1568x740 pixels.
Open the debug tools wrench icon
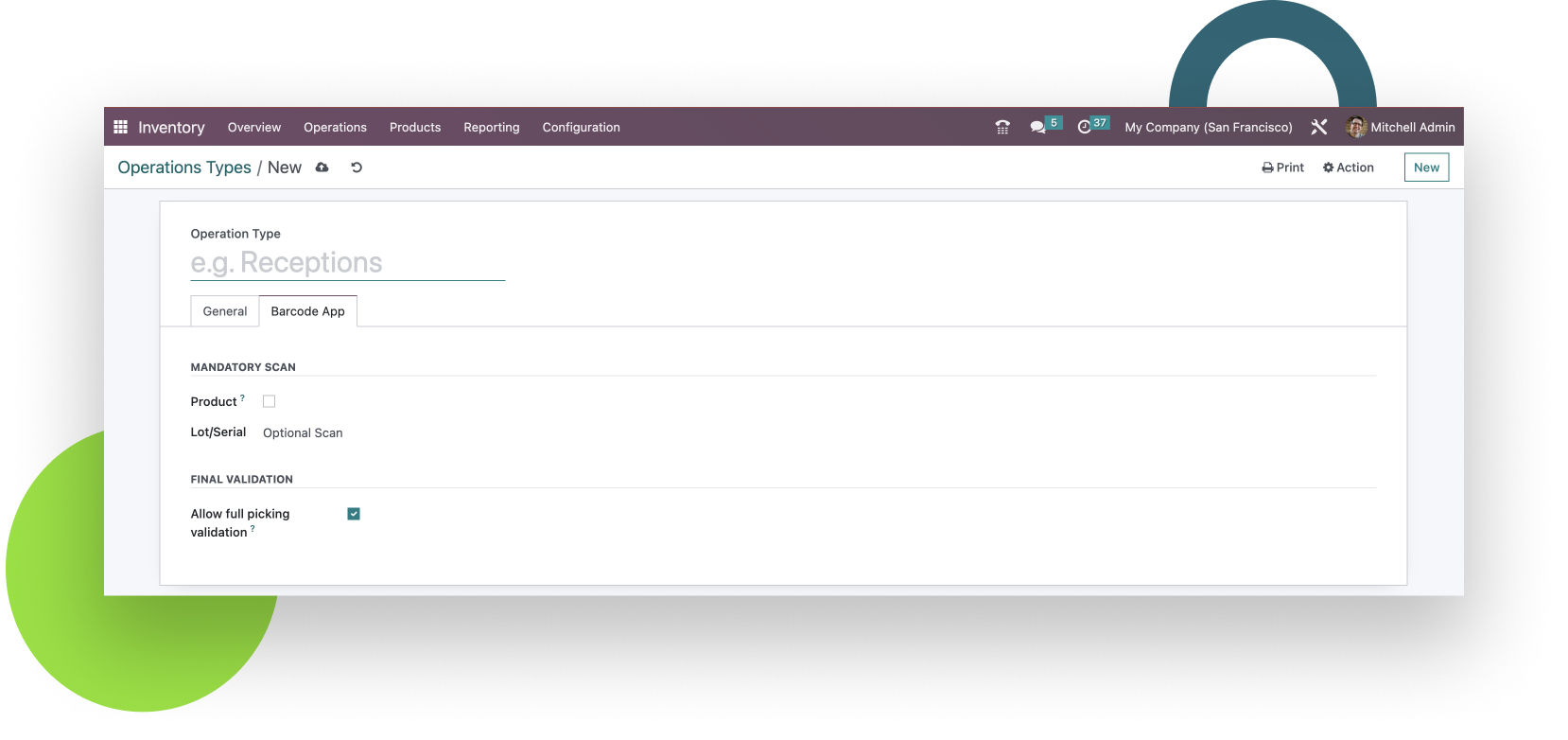click(1319, 127)
